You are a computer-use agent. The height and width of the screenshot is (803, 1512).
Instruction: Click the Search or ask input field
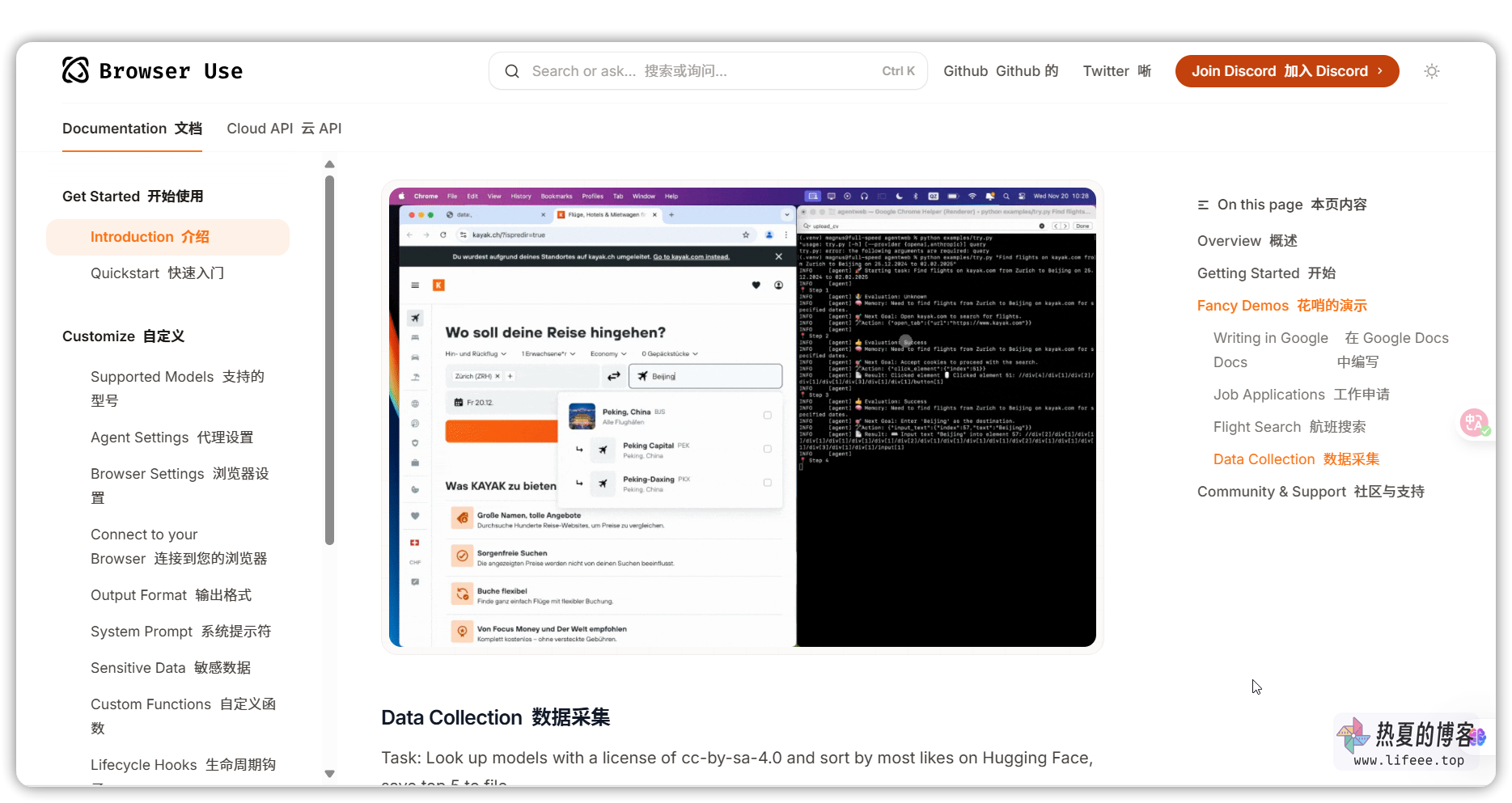click(x=704, y=71)
